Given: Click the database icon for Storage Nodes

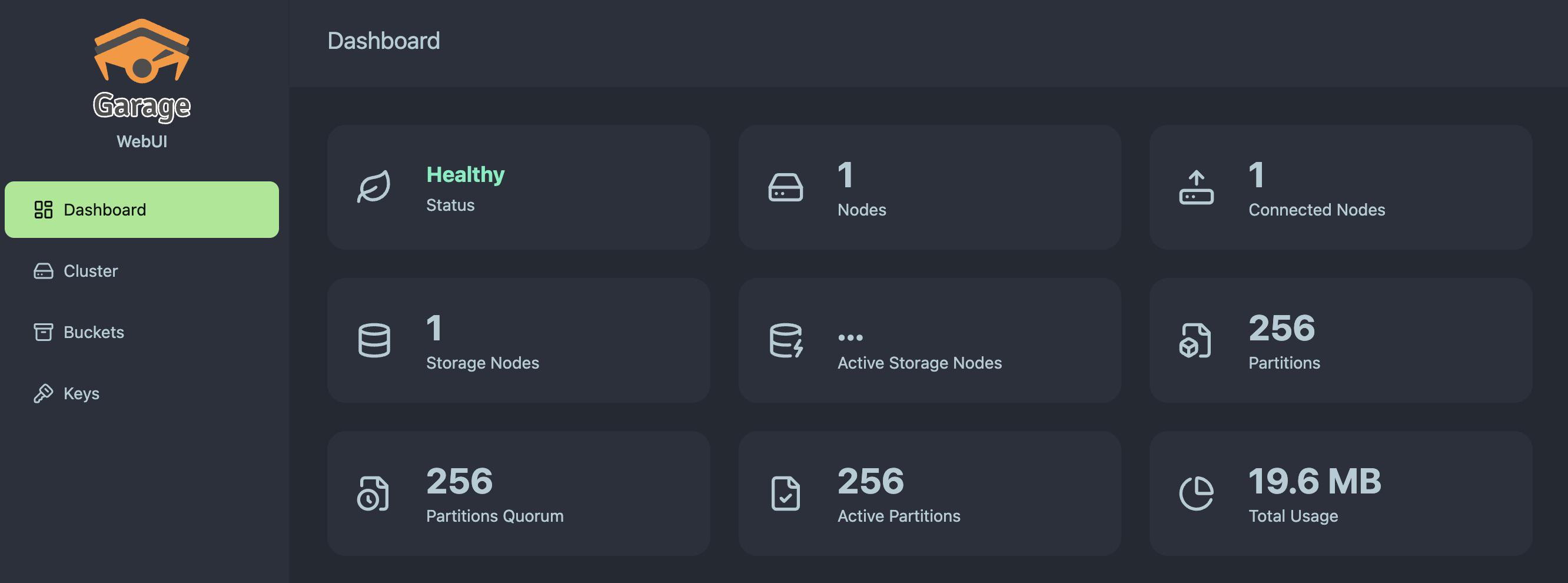Looking at the screenshot, I should coord(374,340).
